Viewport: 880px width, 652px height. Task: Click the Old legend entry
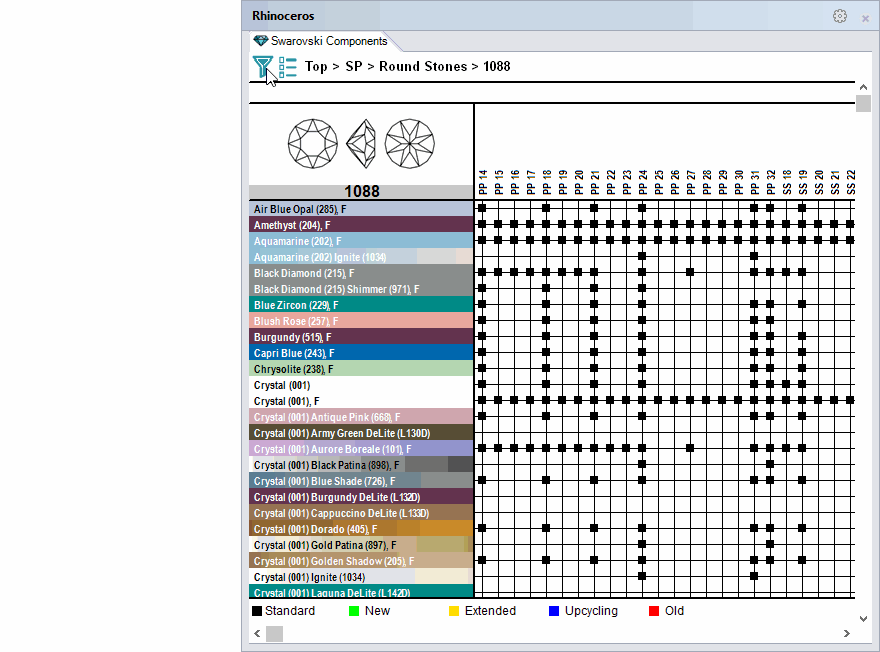click(667, 611)
